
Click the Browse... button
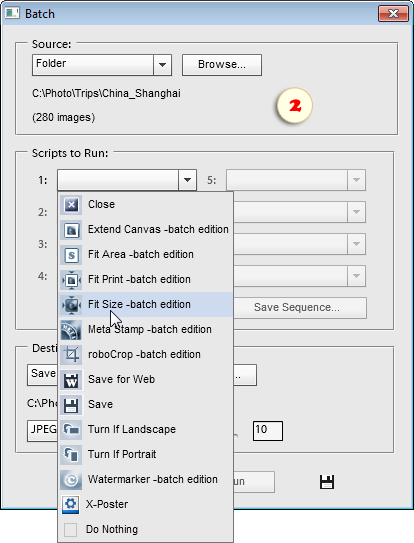[x=222, y=64]
